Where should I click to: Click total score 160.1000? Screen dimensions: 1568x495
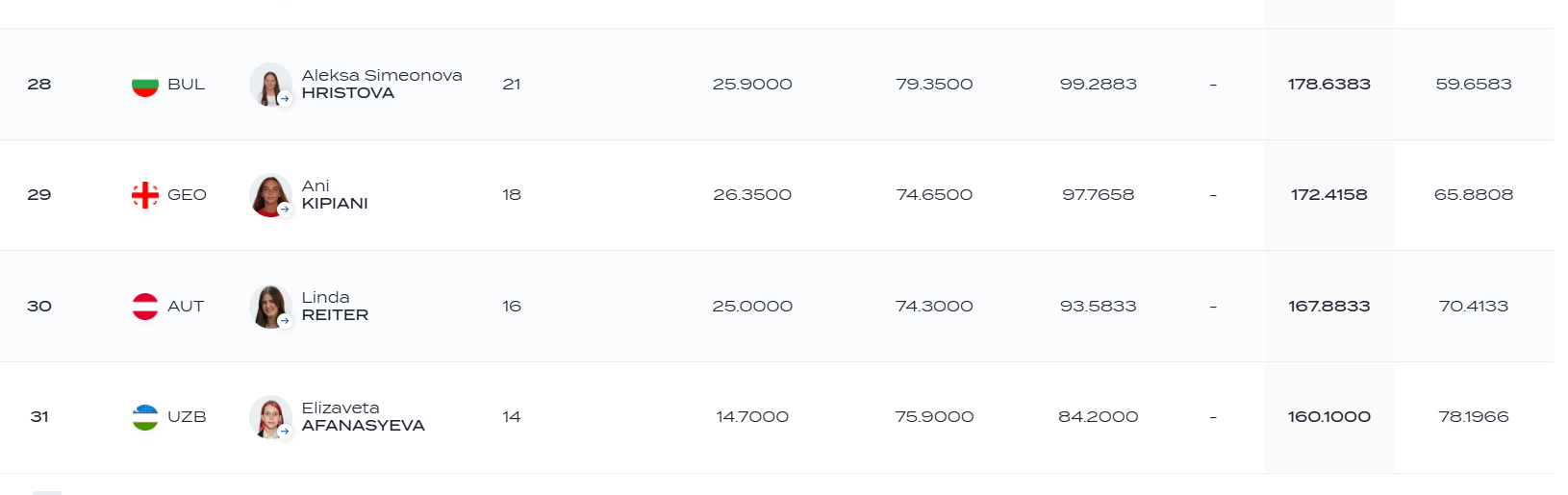click(1329, 417)
